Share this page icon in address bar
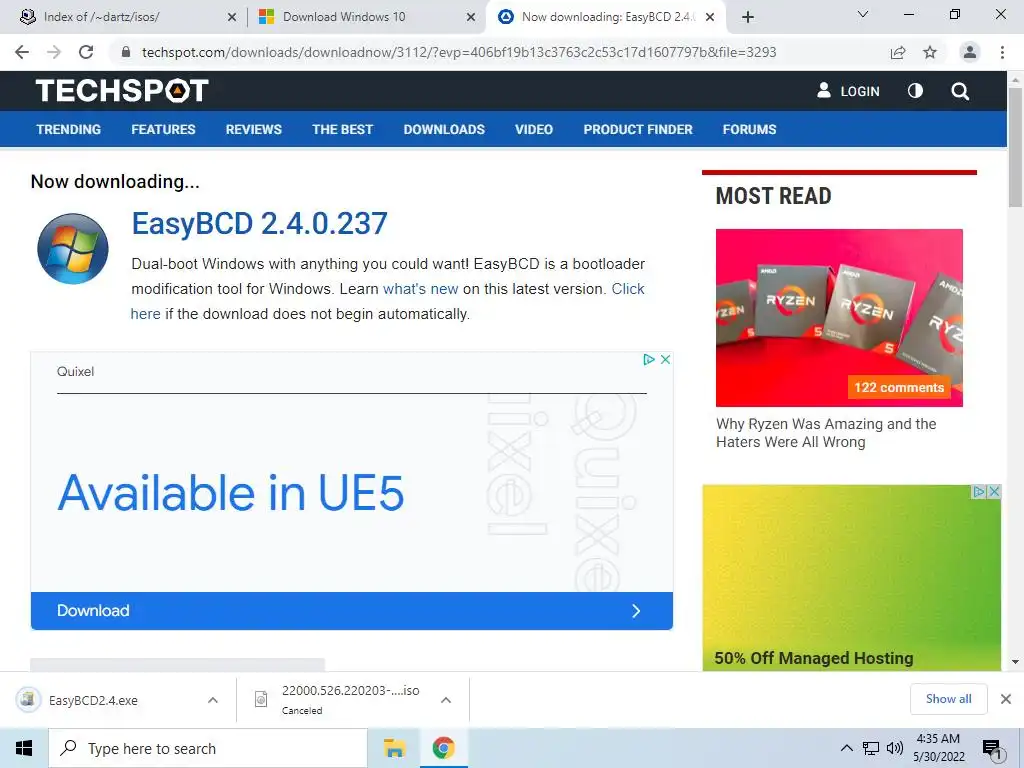Screen dimensions: 1024x768 (898, 52)
